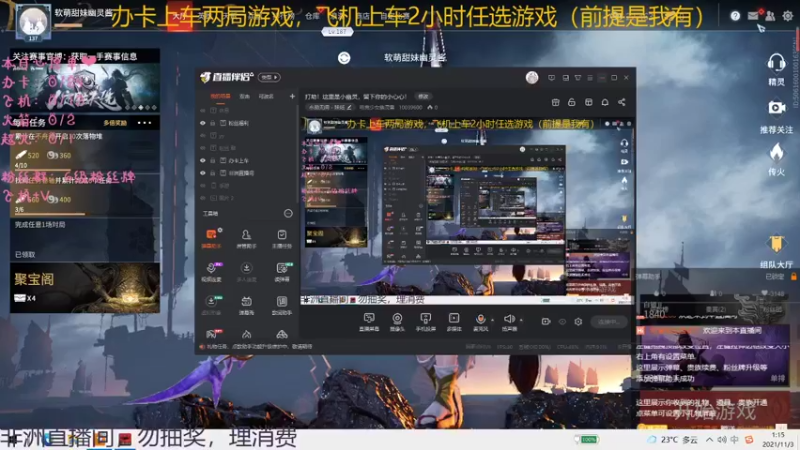This screenshot has width=800, height=450.
Task: Expand speaker options arrow next to 扬声器
Action: 521,320
